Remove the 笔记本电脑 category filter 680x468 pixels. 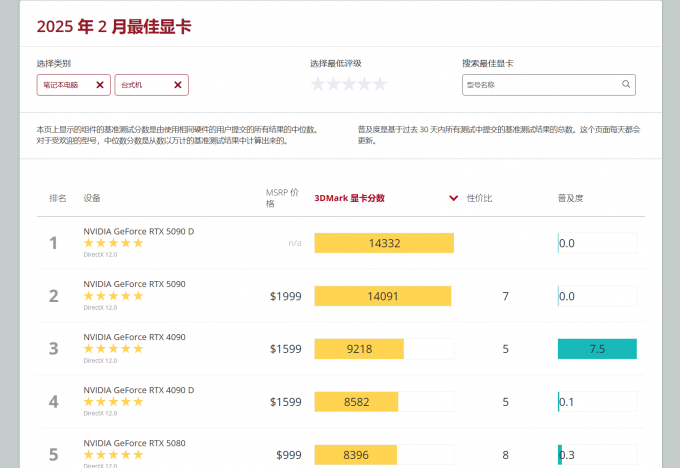click(99, 85)
